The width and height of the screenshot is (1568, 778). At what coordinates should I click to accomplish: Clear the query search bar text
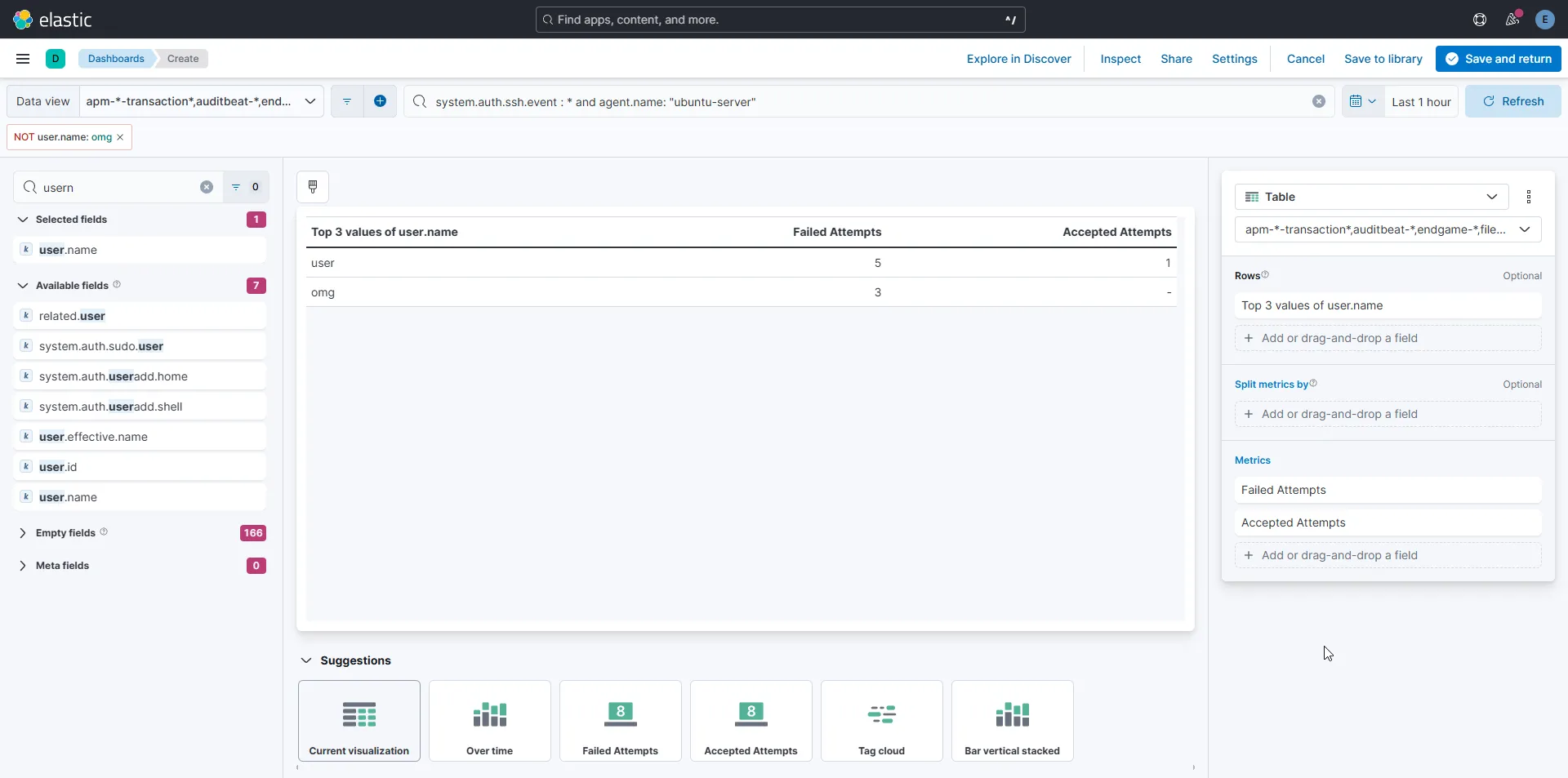coord(1318,101)
